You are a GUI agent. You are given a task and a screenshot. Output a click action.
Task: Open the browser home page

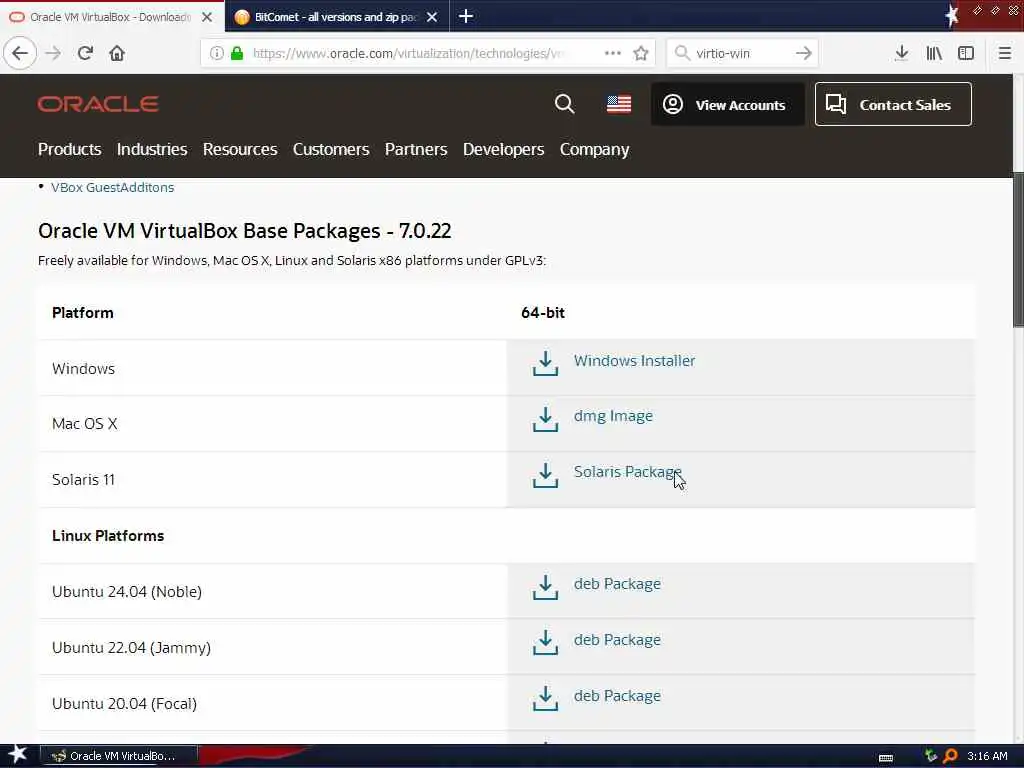coord(117,53)
